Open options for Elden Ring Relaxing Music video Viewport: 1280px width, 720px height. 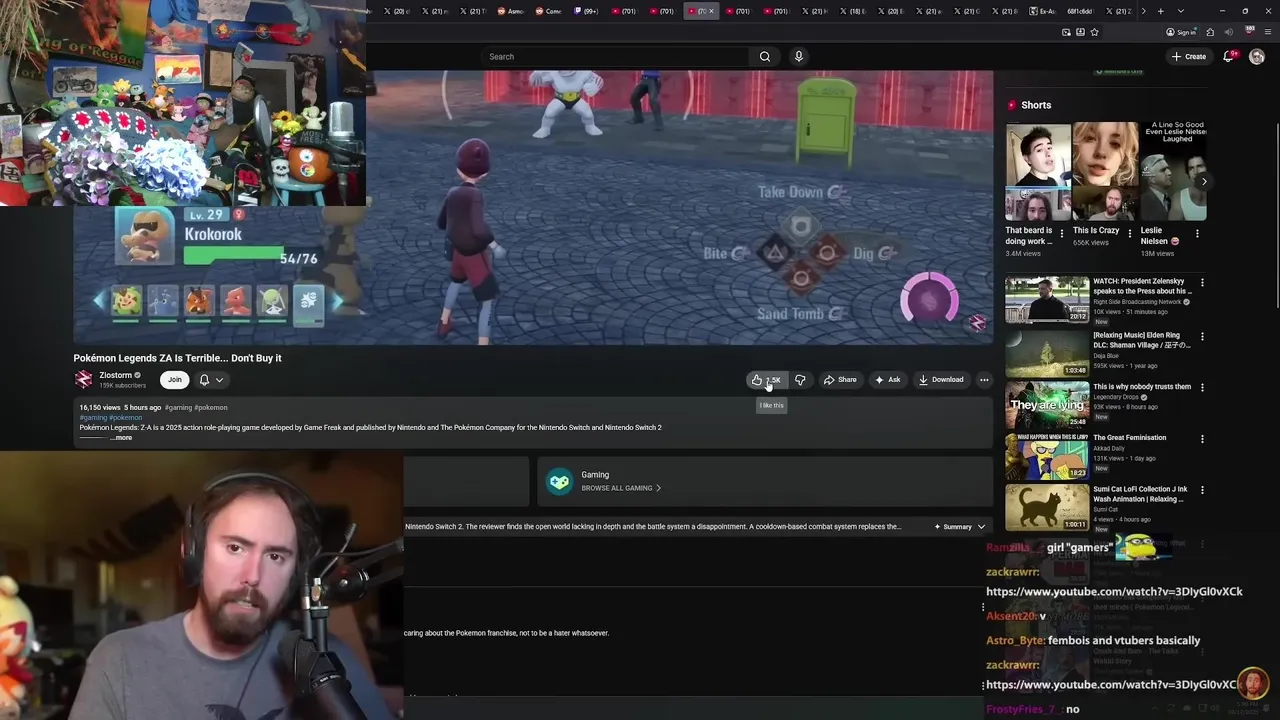pos(1202,337)
